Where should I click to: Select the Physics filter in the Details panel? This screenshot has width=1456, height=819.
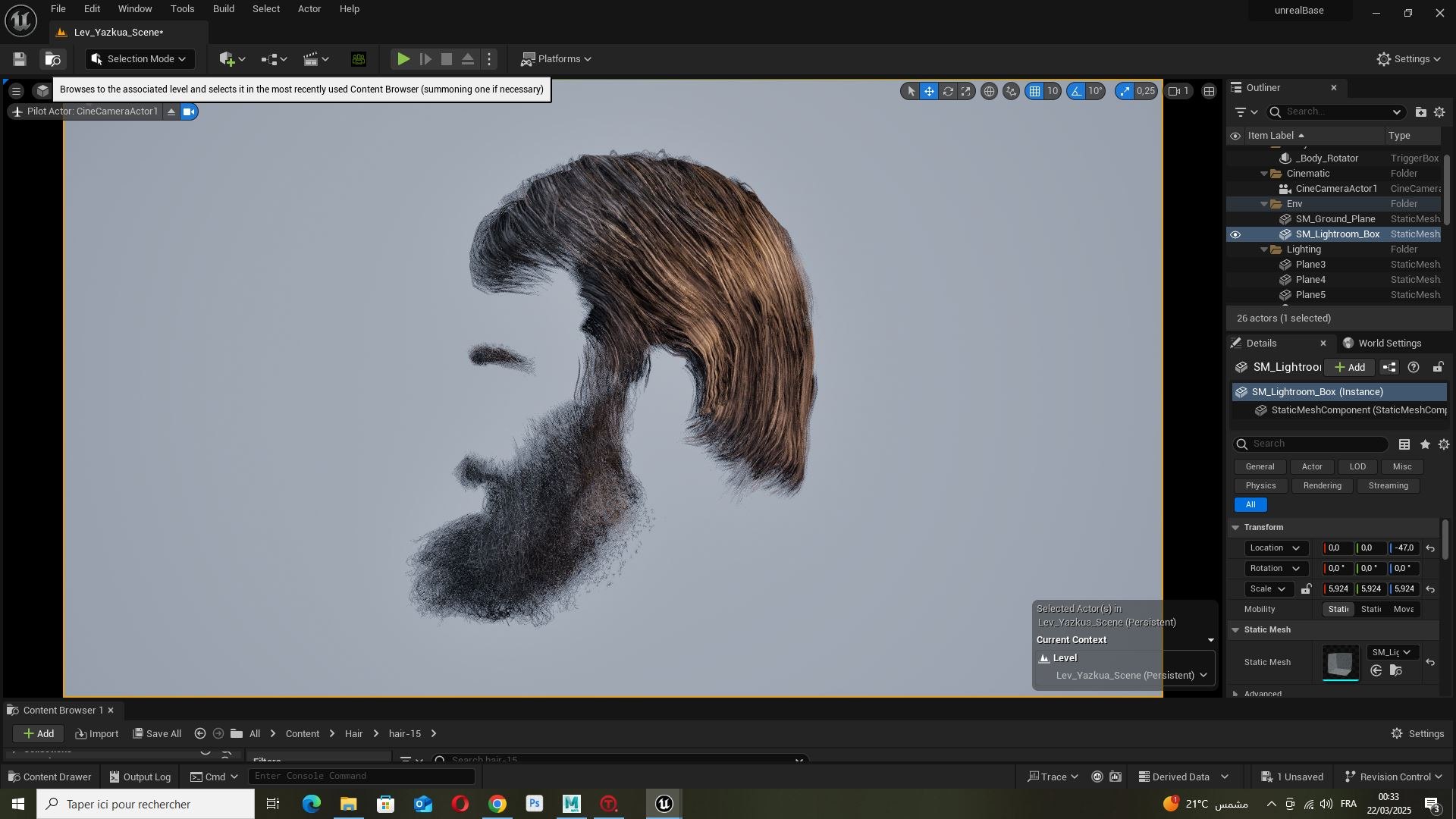coord(1260,486)
